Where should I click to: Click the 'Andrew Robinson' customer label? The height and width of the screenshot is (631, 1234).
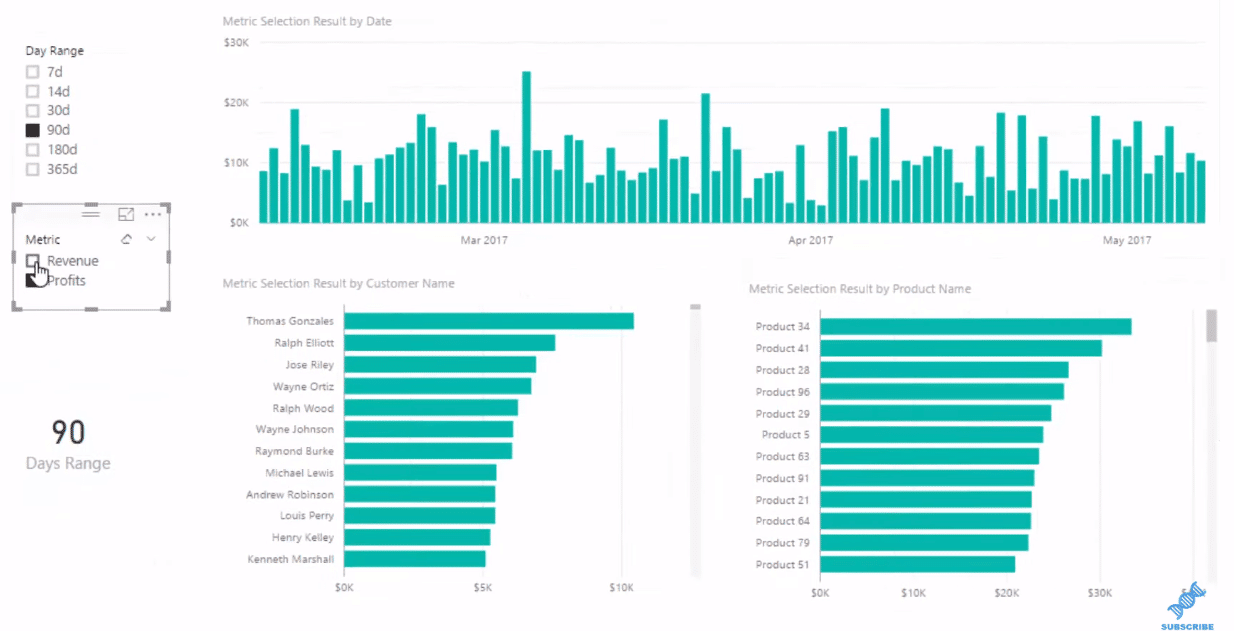[291, 494]
